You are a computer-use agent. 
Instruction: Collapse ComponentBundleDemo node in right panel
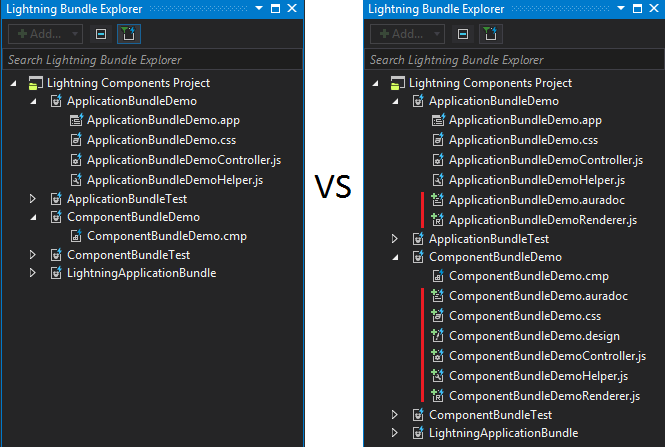pos(395,258)
